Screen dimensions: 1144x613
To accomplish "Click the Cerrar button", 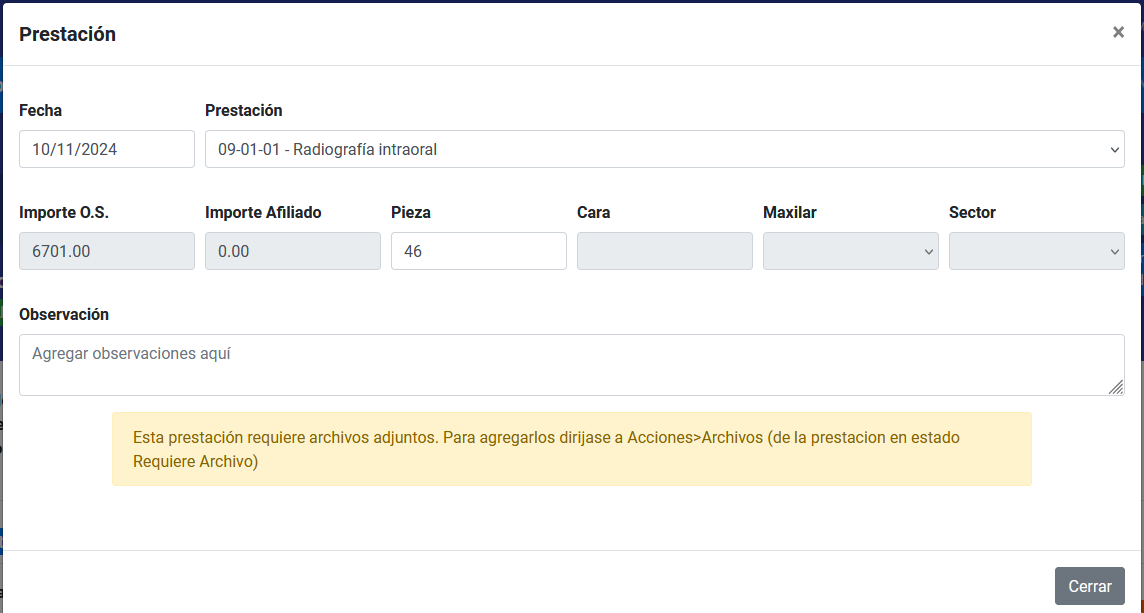I will tap(1089, 586).
